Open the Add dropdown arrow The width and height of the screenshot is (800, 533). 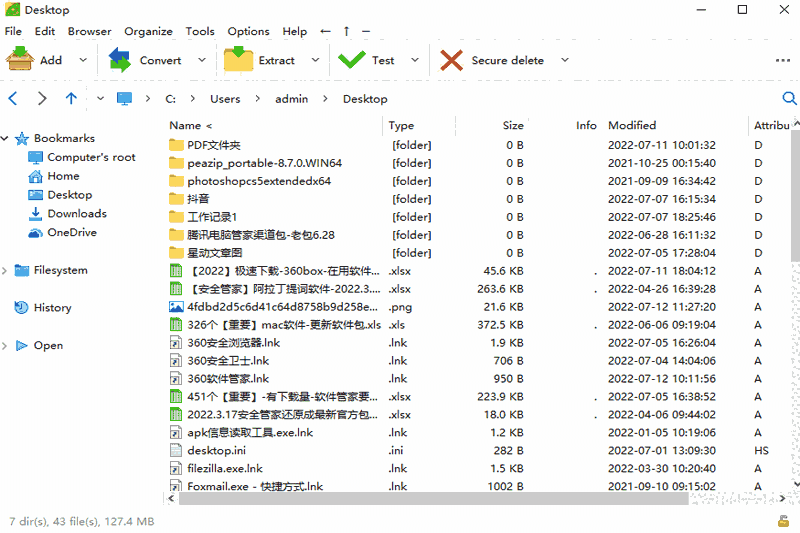coord(83,60)
